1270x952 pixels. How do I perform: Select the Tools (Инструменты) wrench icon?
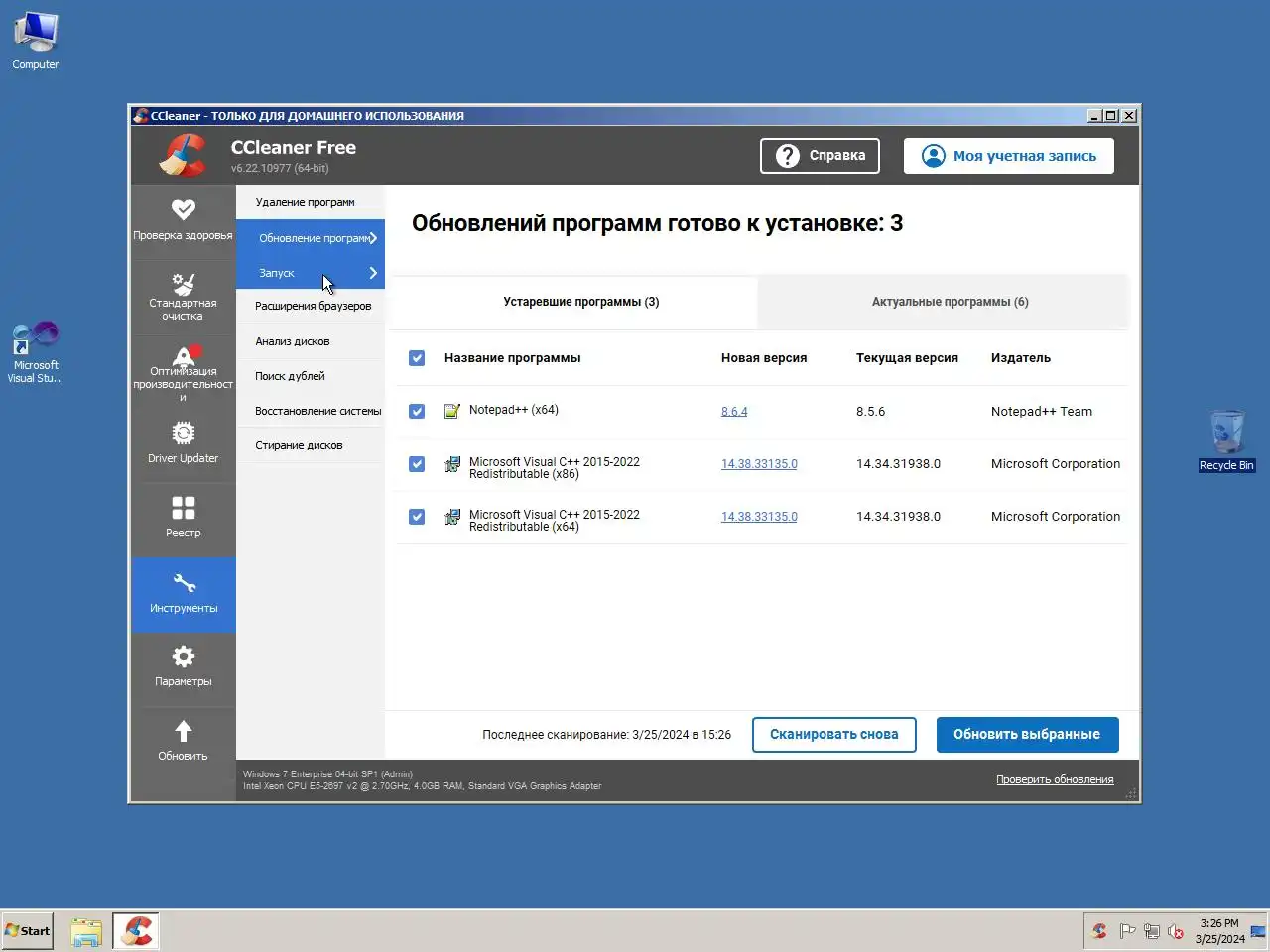(184, 583)
